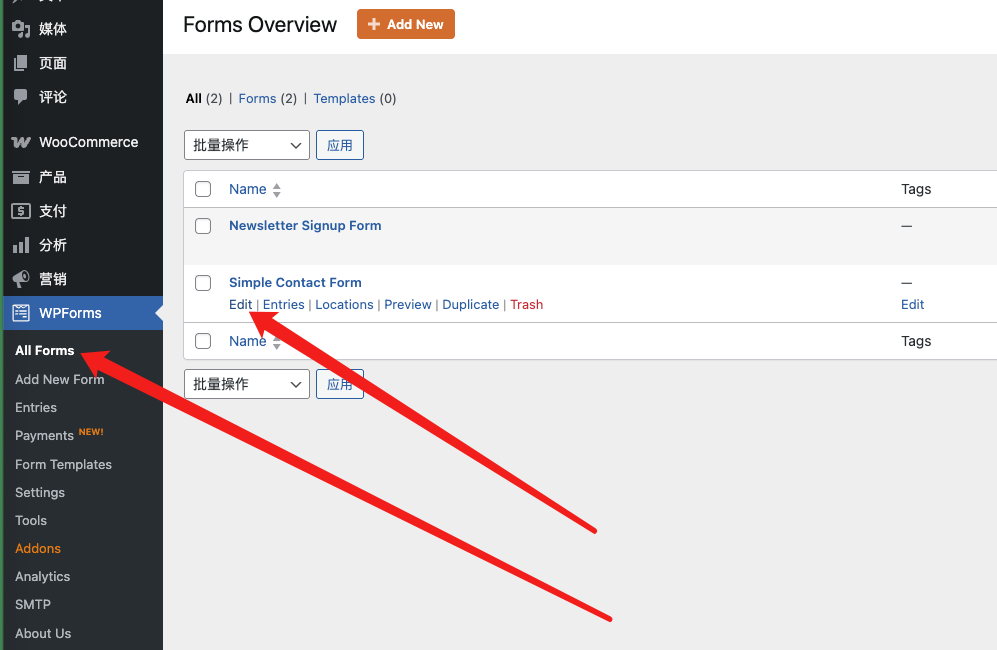
Task: Click the Forms Overview page heading
Action: 260,24
